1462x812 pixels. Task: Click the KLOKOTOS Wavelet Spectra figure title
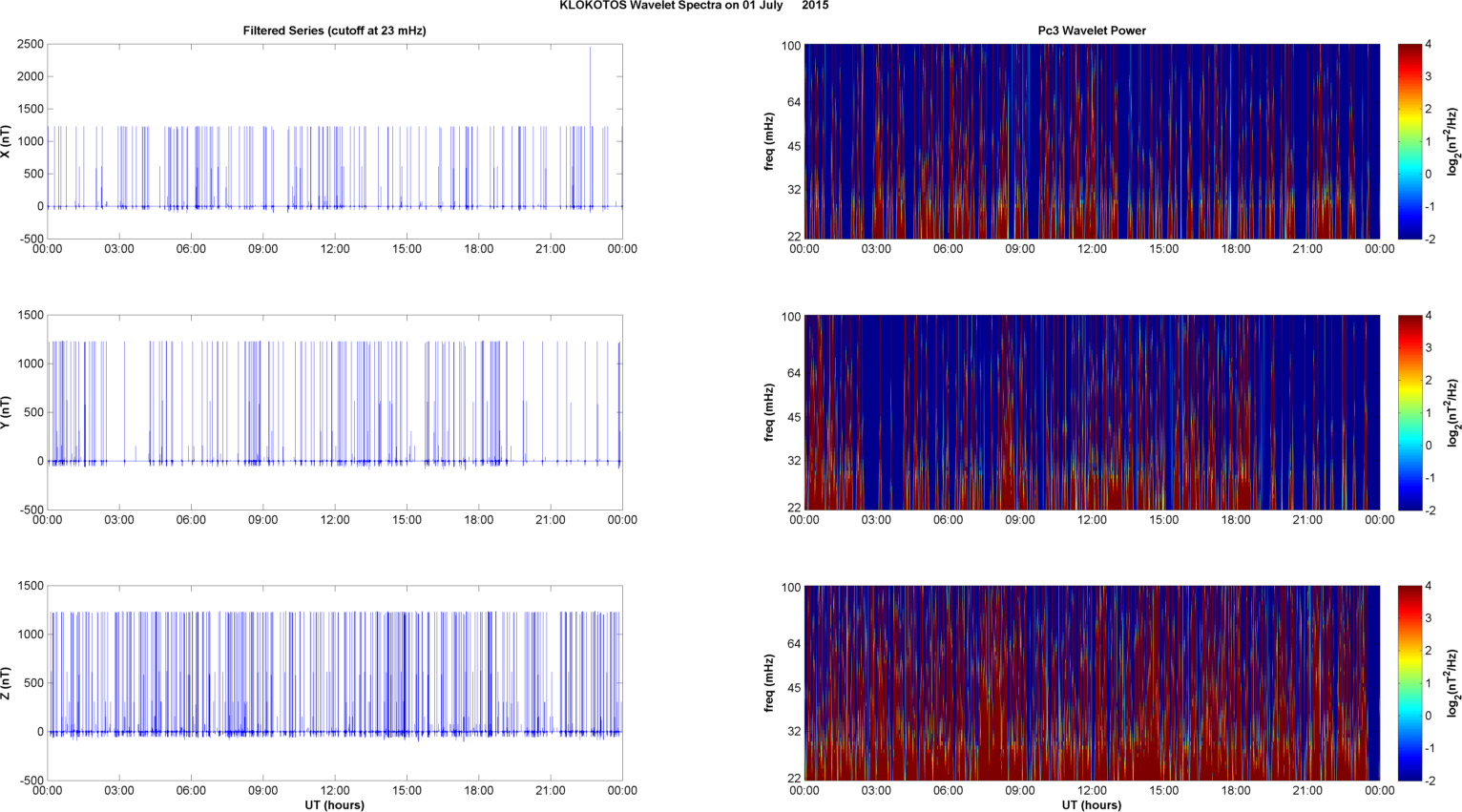[x=694, y=6]
